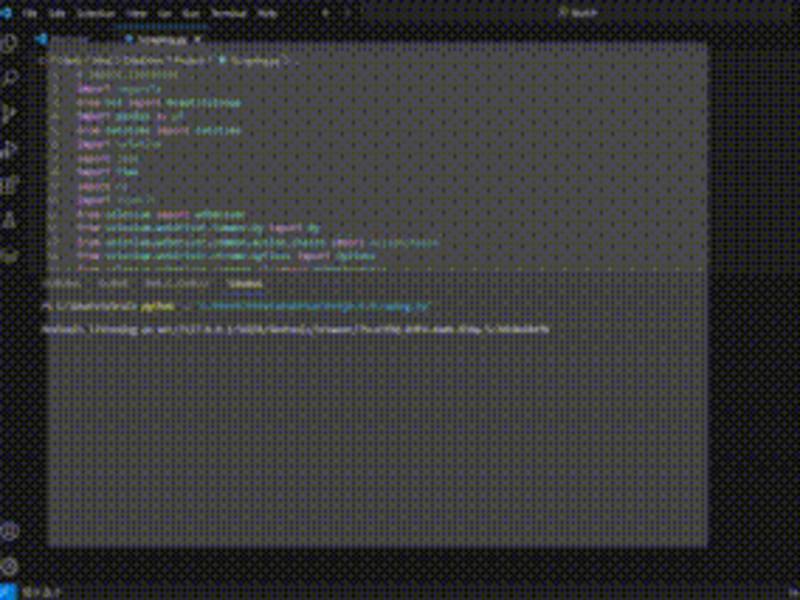Click the 'from selenium import webdriver' line
800x600 pixels.
coord(161,215)
